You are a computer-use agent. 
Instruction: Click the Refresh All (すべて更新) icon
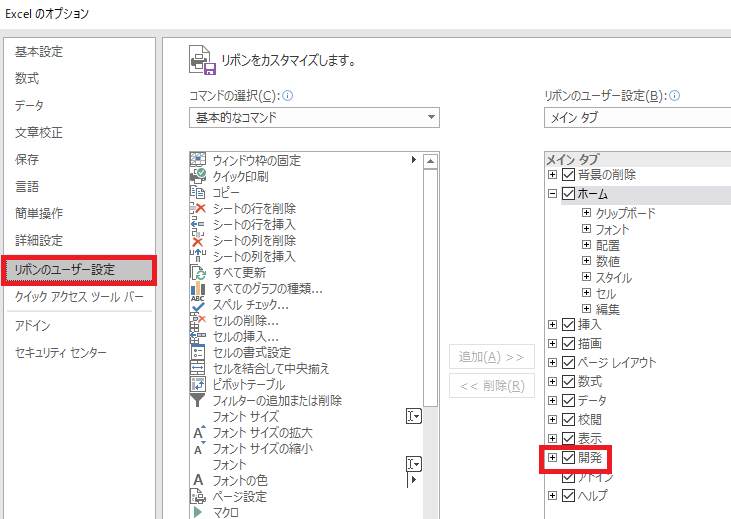[x=198, y=272]
